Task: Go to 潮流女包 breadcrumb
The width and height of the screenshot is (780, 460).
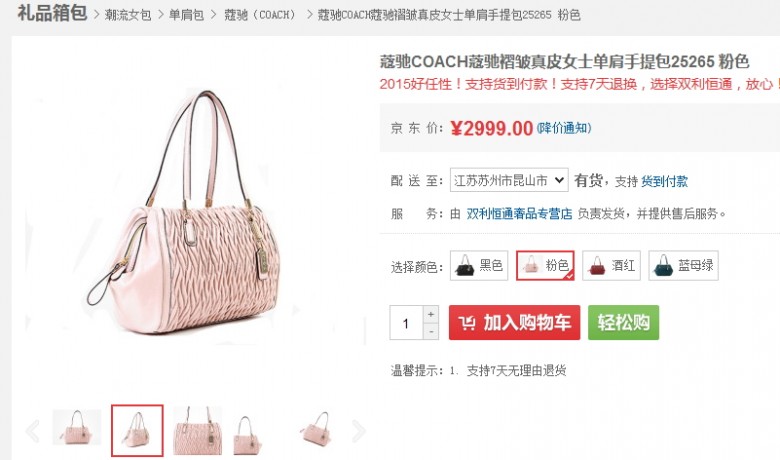Action: coord(128,15)
